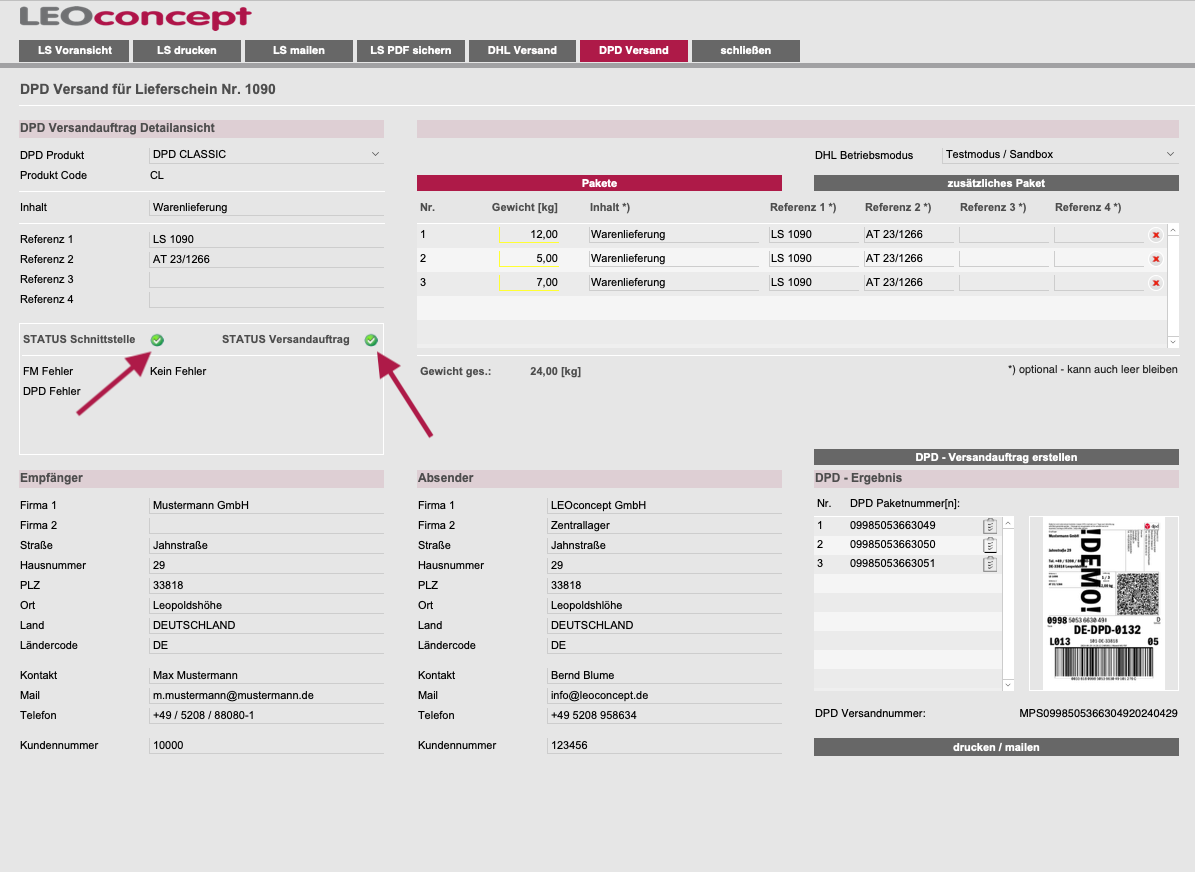Switch to DHL Versand tab
The image size is (1195, 872).
522,50
